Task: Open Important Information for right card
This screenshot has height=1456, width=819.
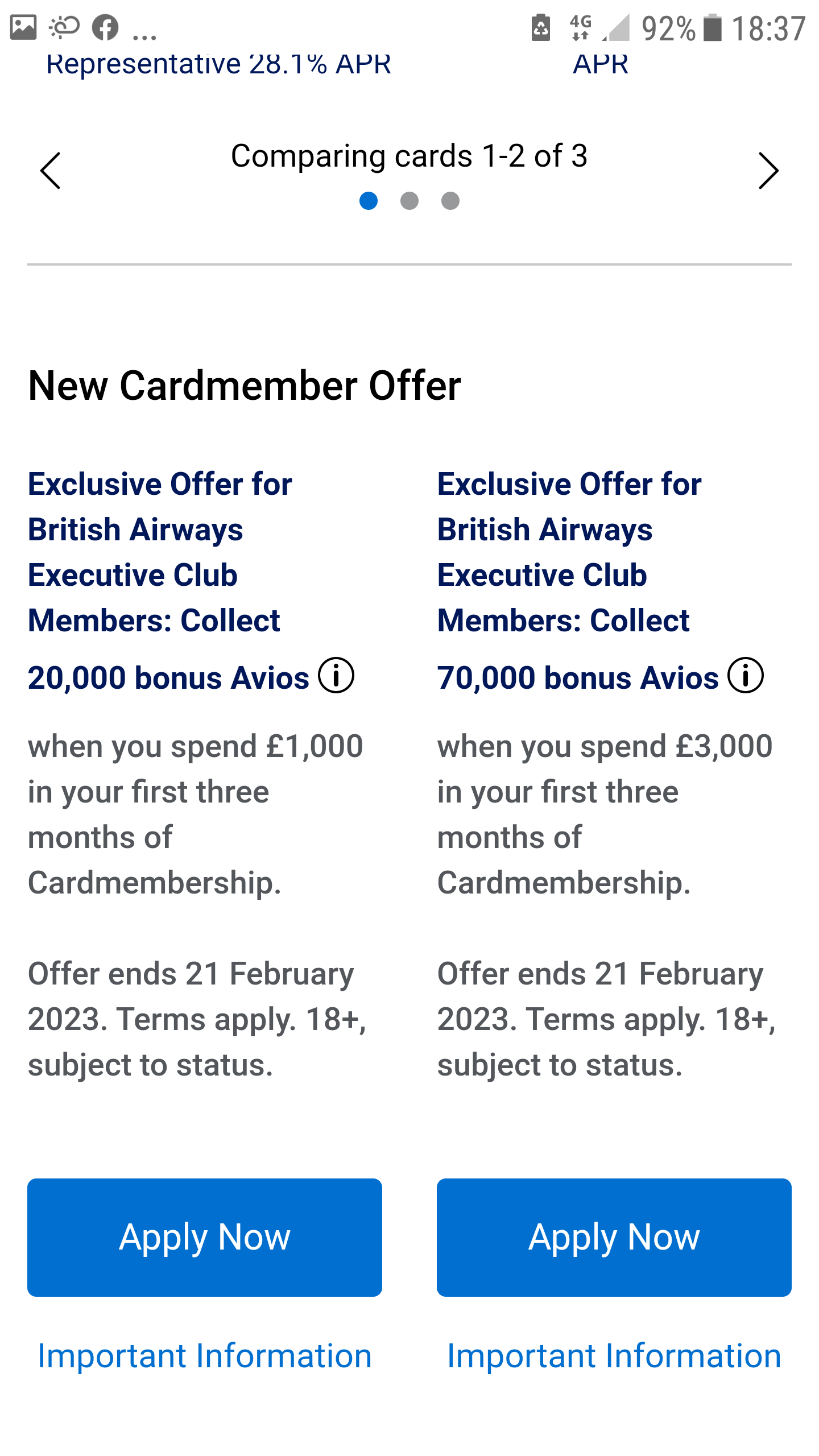Action: (x=614, y=1356)
